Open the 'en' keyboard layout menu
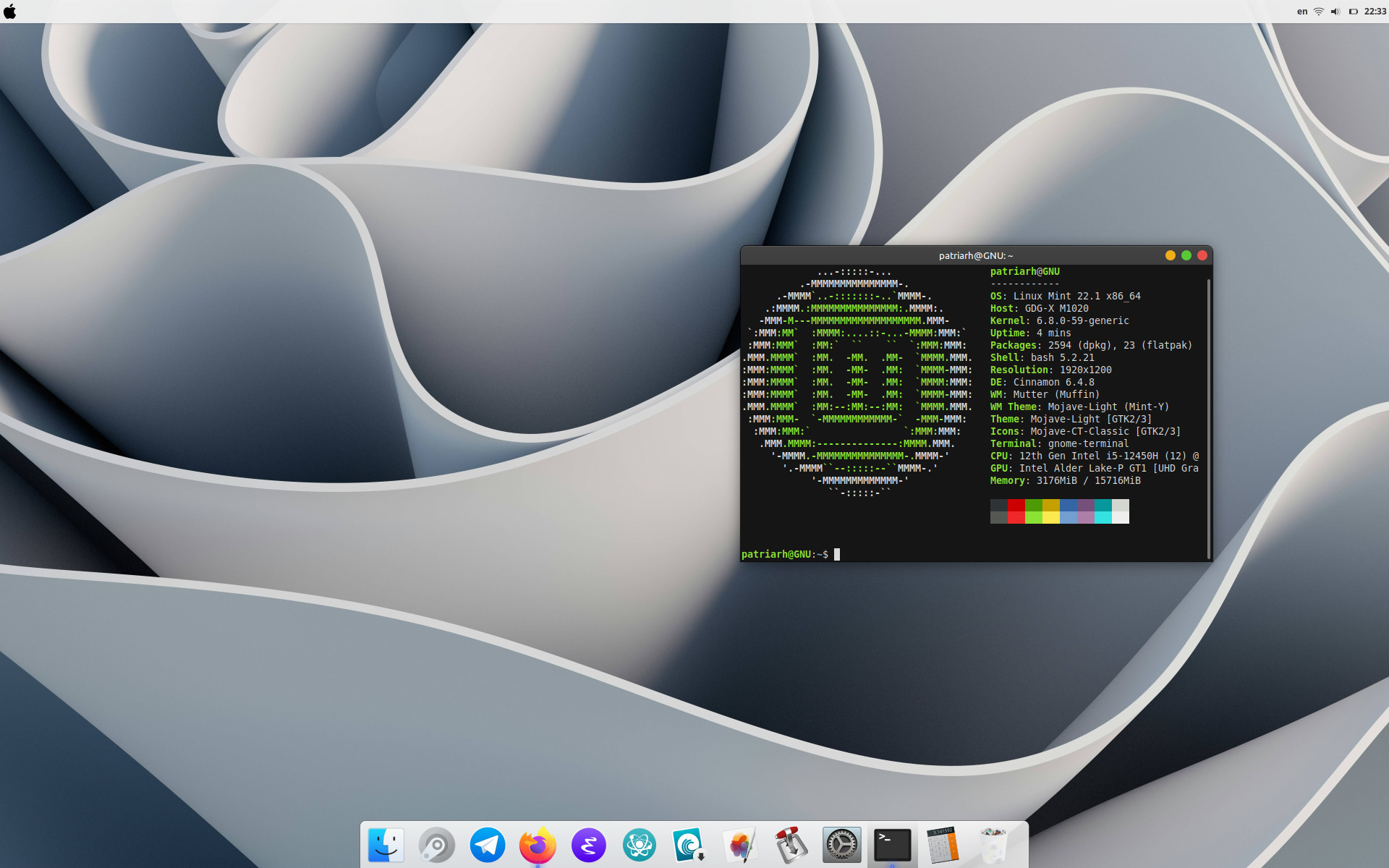Image resolution: width=1389 pixels, height=868 pixels. [1301, 12]
